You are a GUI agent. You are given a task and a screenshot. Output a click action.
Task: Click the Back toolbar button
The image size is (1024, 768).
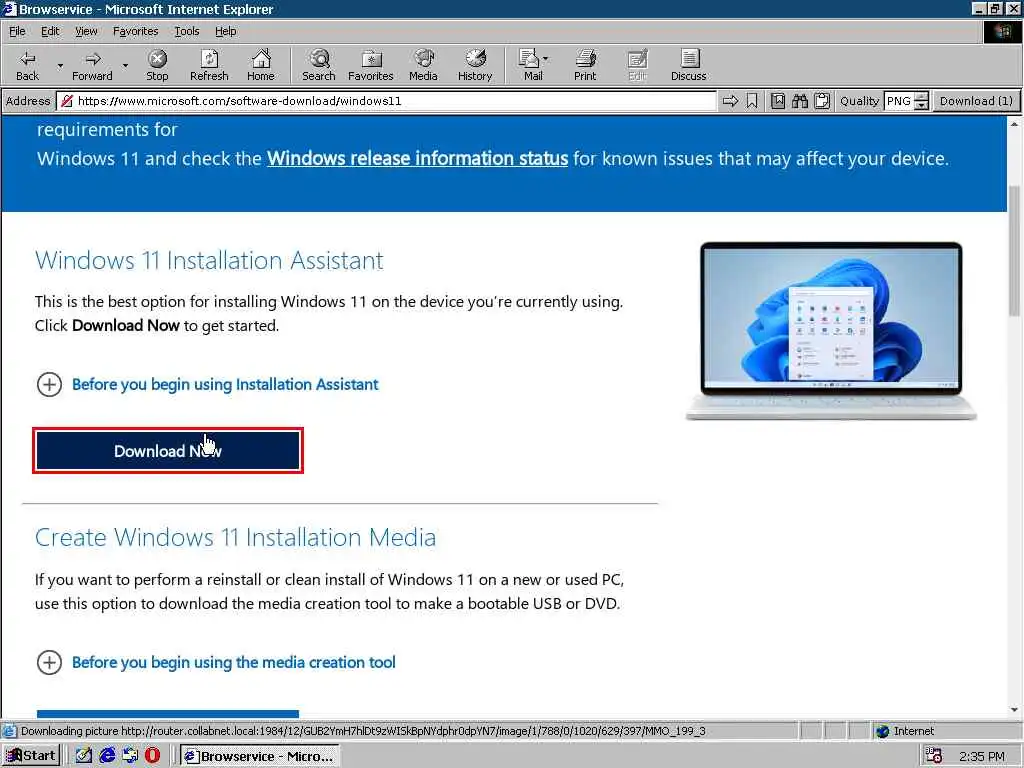27,65
